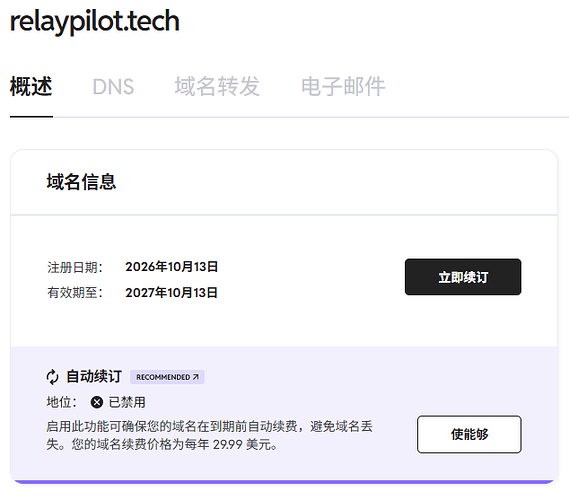Click the 自动续订 heading text
This screenshot has width=569, height=500.
[x=94, y=376]
